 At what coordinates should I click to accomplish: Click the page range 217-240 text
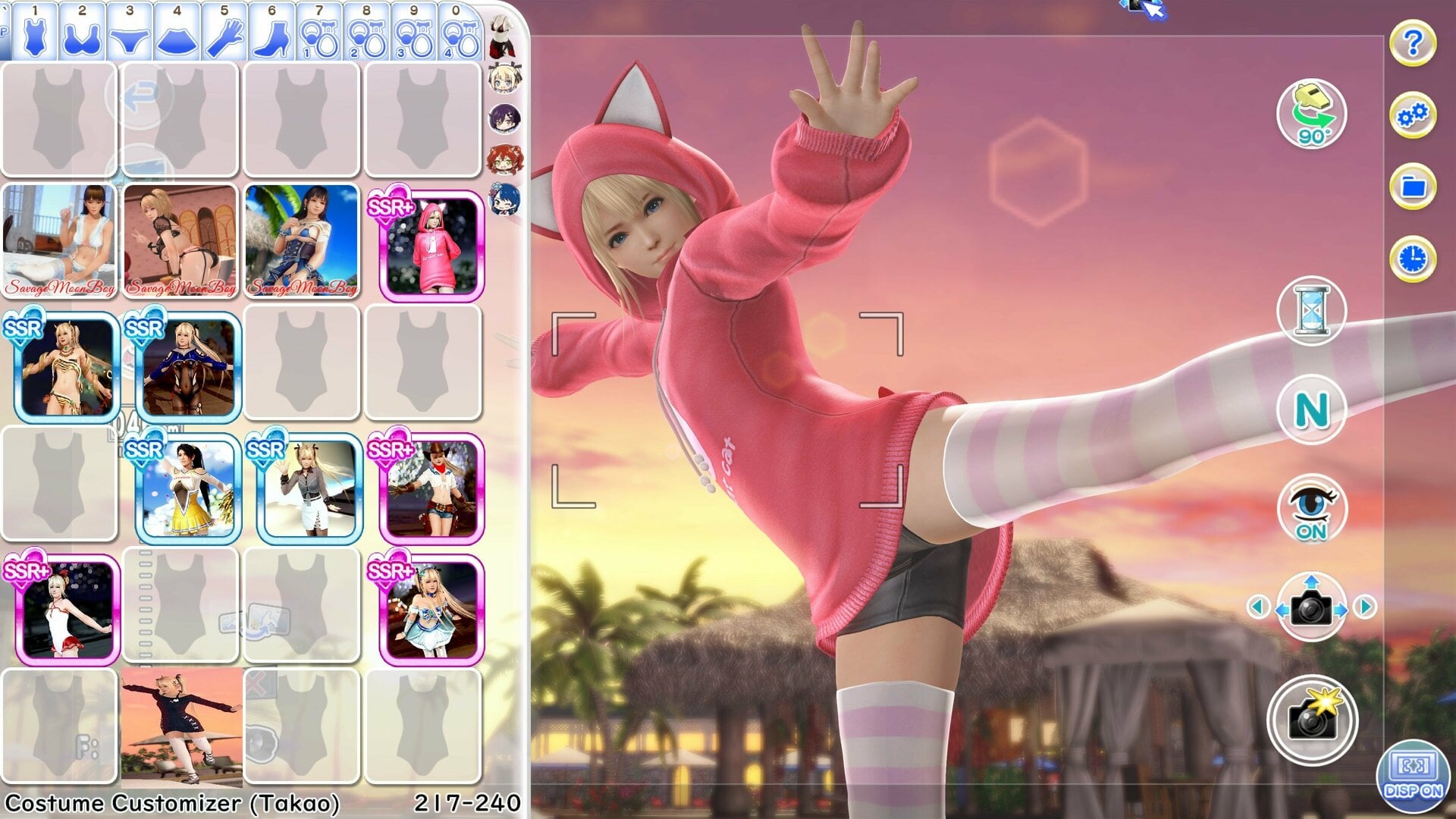[467, 803]
